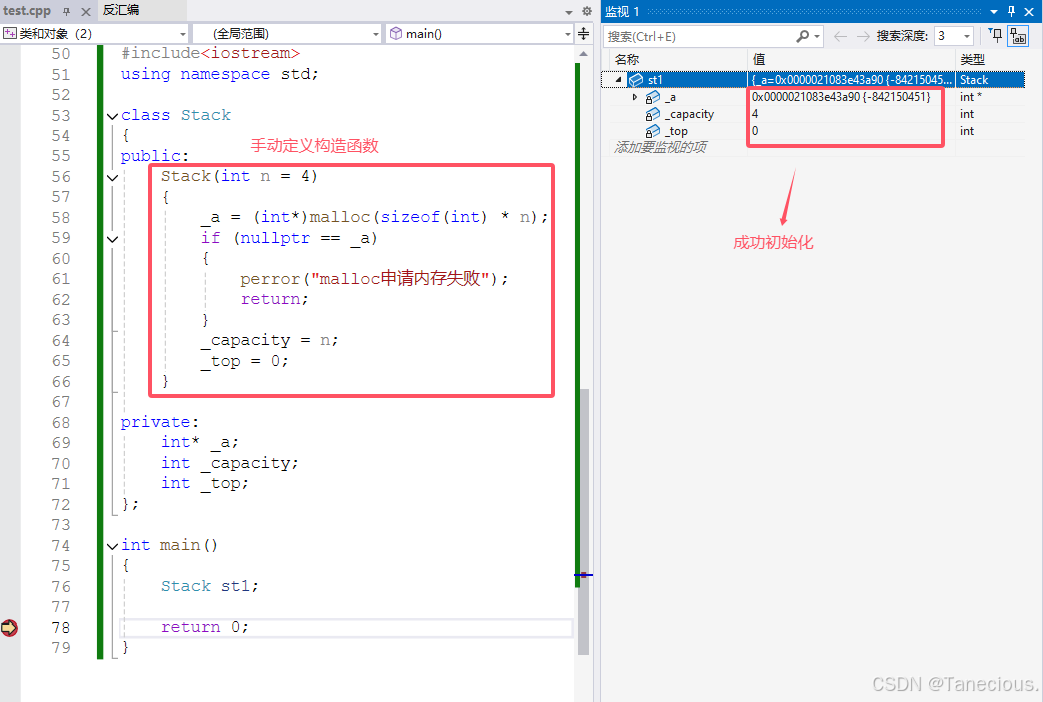Focus the watch 搜索(Ctrl+E) search field
The width and height of the screenshot is (1043, 702).
tap(698, 37)
